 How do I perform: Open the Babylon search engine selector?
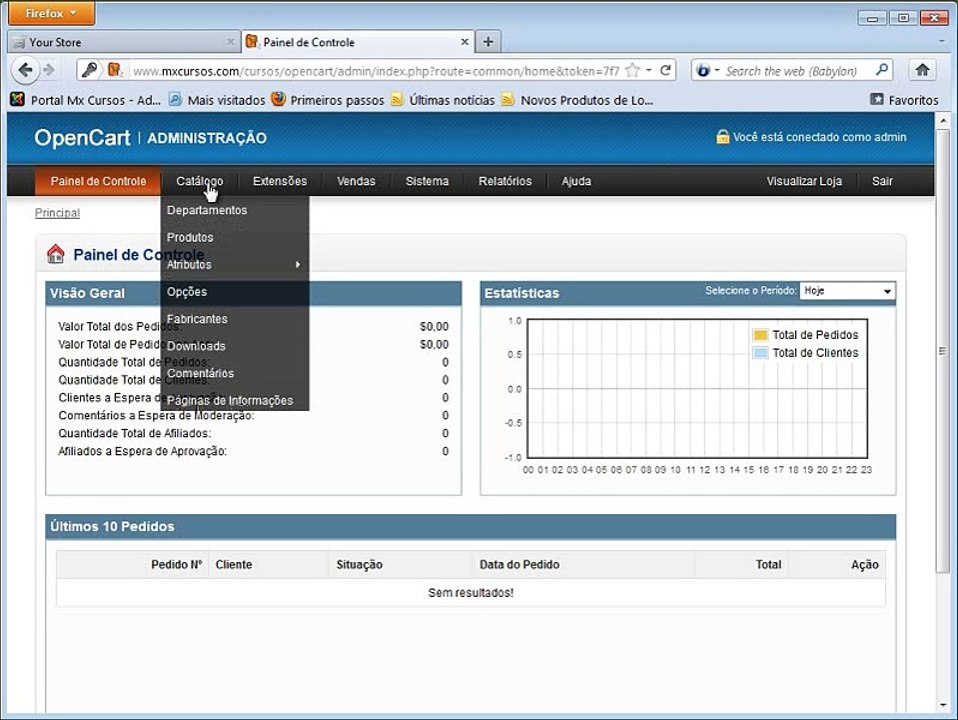[x=708, y=70]
